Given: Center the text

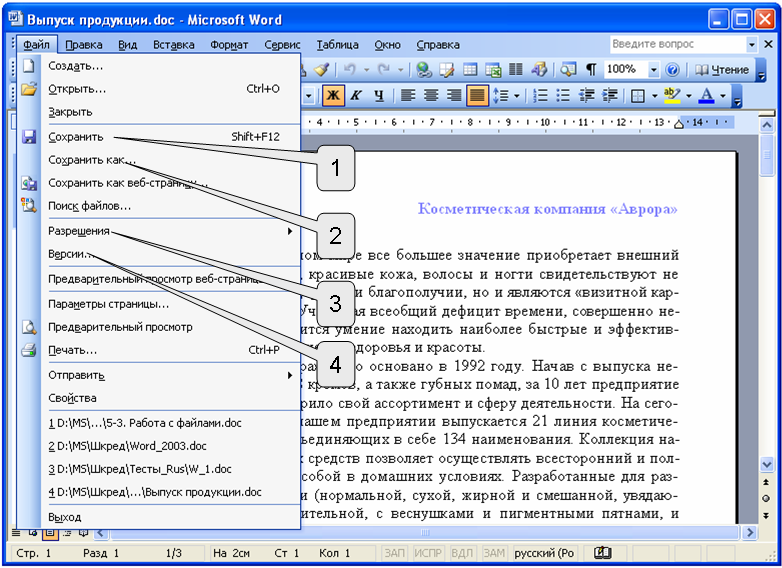Looking at the screenshot, I should pyautogui.click(x=431, y=95).
